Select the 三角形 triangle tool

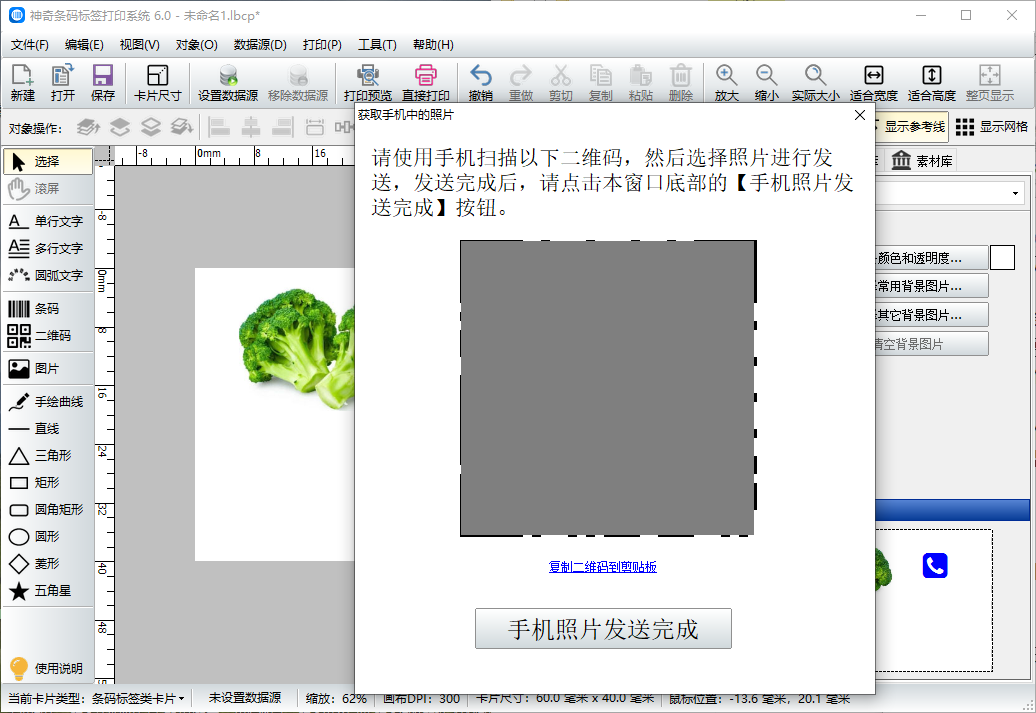[48, 456]
